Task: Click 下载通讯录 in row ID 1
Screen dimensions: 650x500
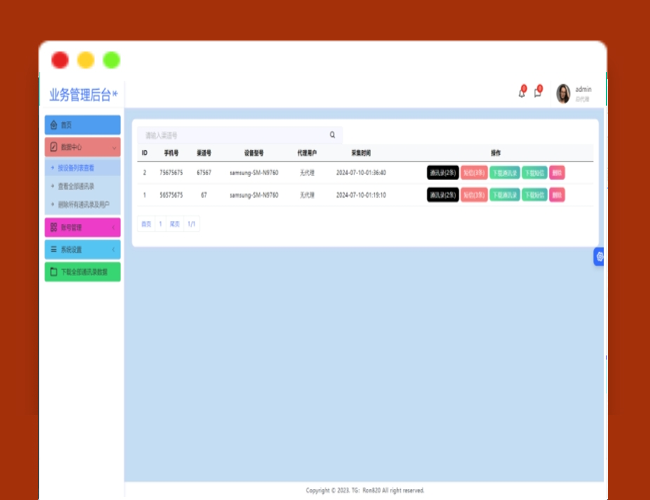Action: 504,195
